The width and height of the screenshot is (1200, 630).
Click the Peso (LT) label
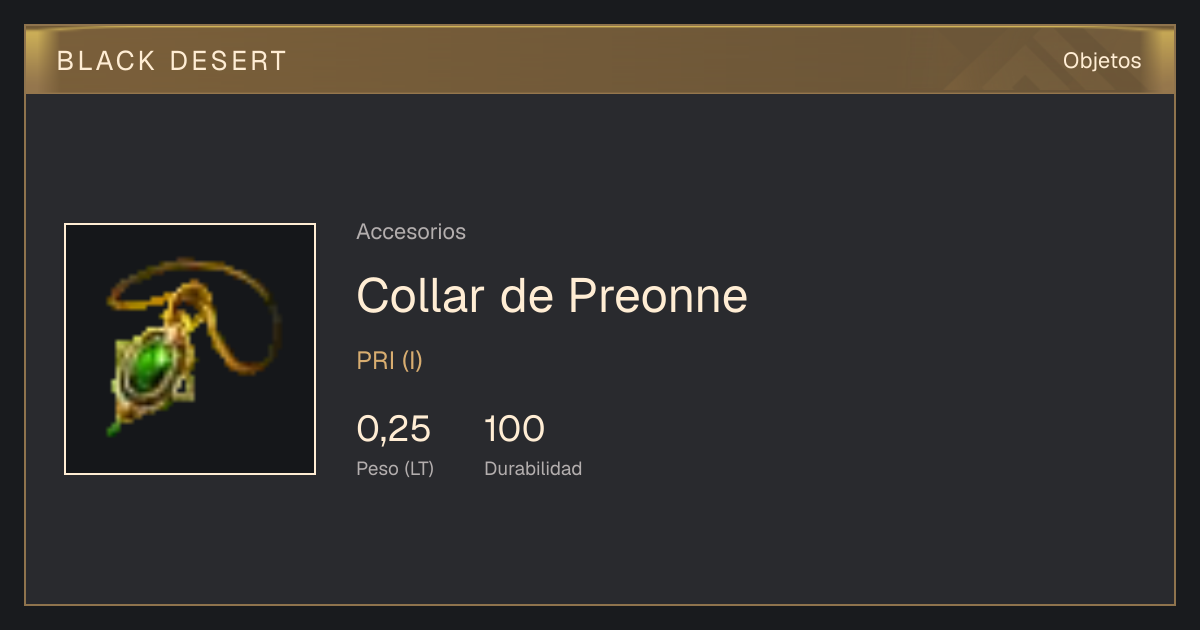395,468
